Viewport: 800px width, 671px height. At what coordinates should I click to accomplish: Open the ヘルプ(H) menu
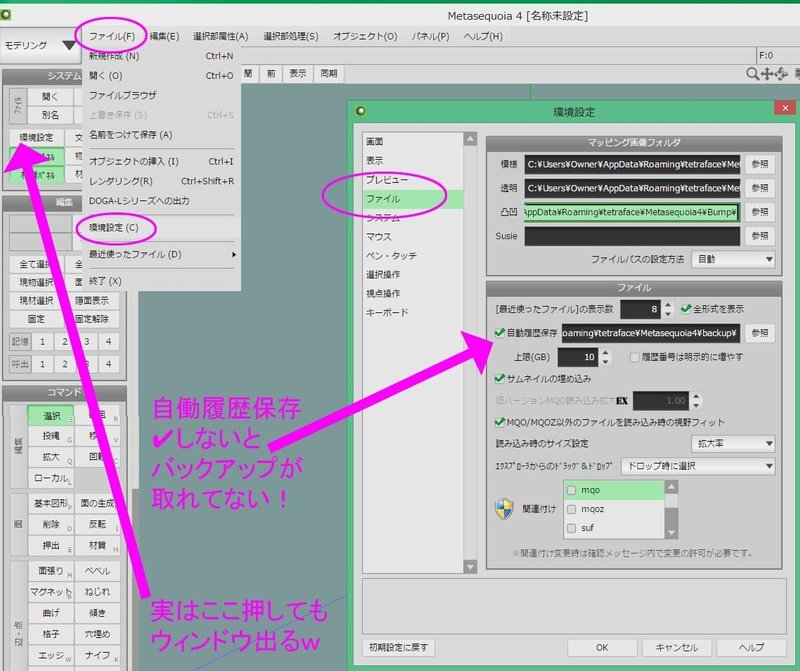pyautogui.click(x=483, y=36)
